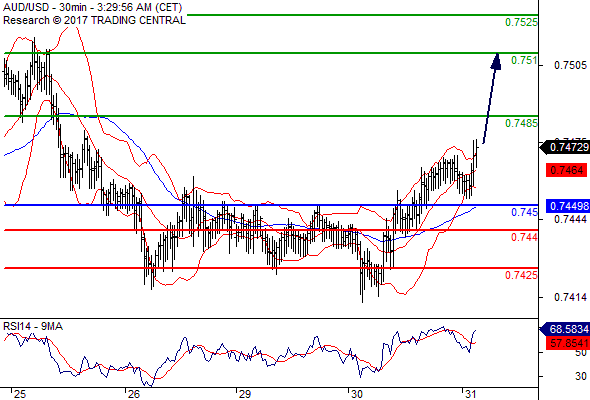Image resolution: width=590 pixels, height=400 pixels.
Task: Click the green 0.7485 resistance label
Action: 521,123
